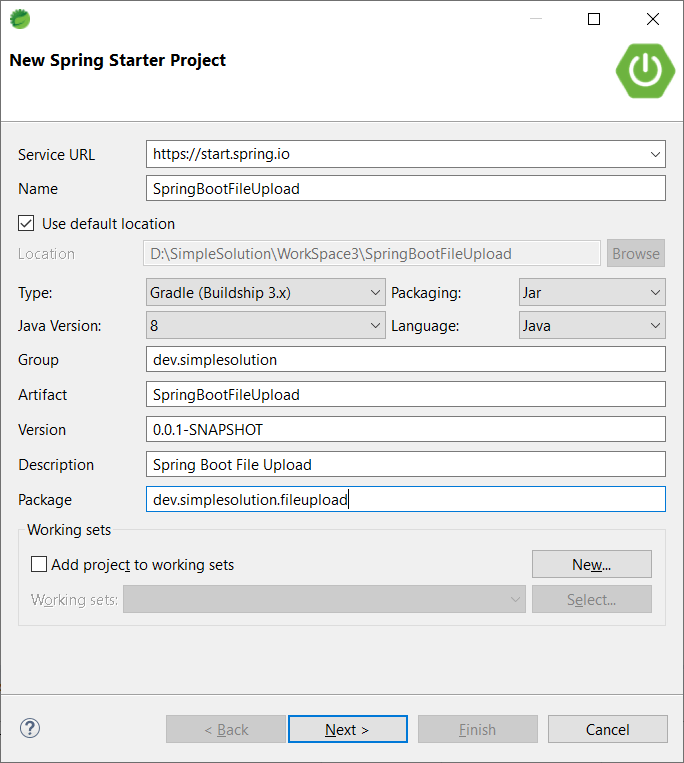Click the Location path field
The width and height of the screenshot is (684, 763).
coord(372,254)
